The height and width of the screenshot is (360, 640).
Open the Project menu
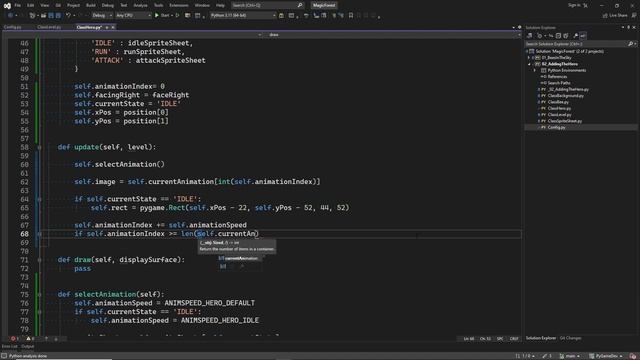73,5
